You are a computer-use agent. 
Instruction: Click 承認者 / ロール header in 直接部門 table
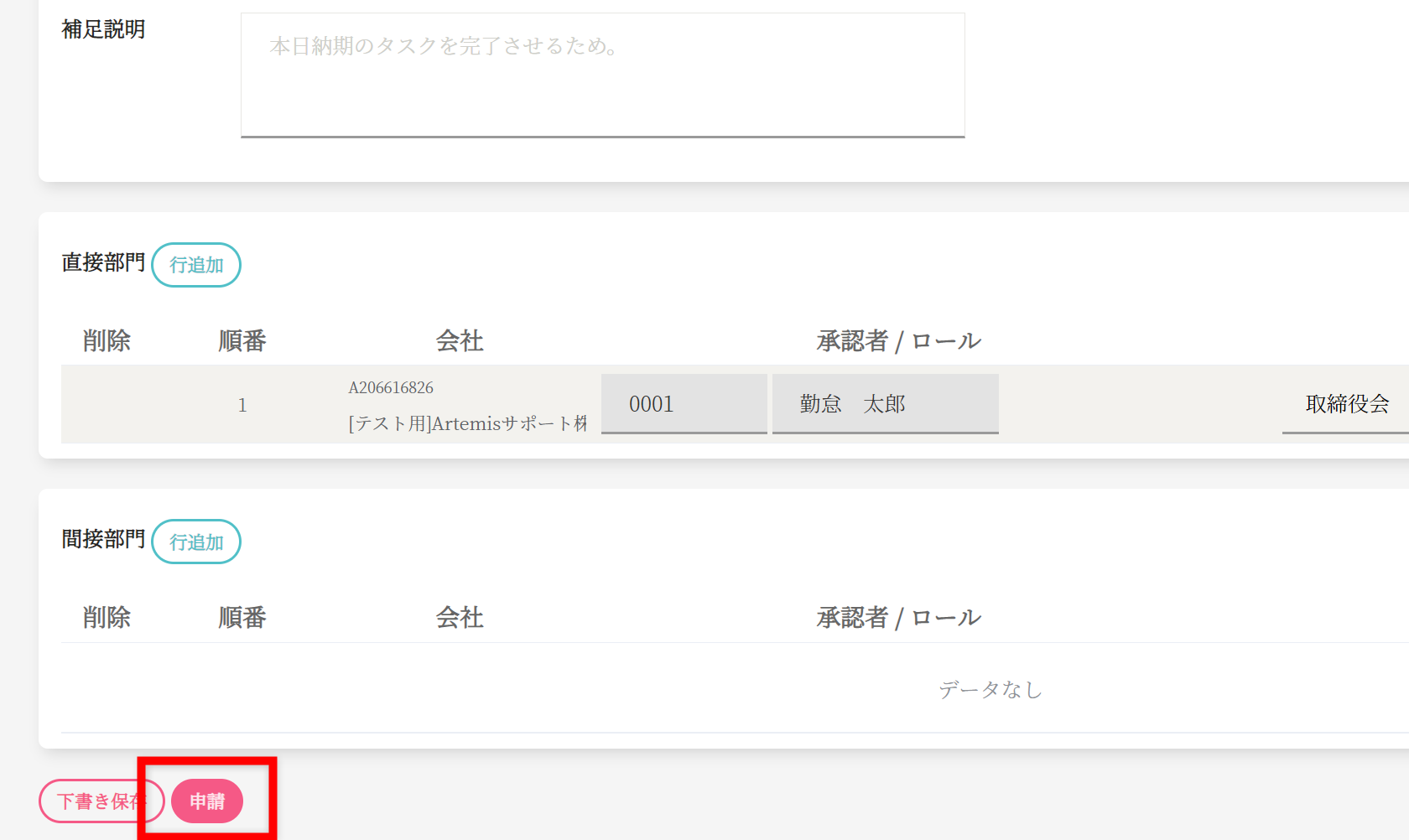coord(898,341)
